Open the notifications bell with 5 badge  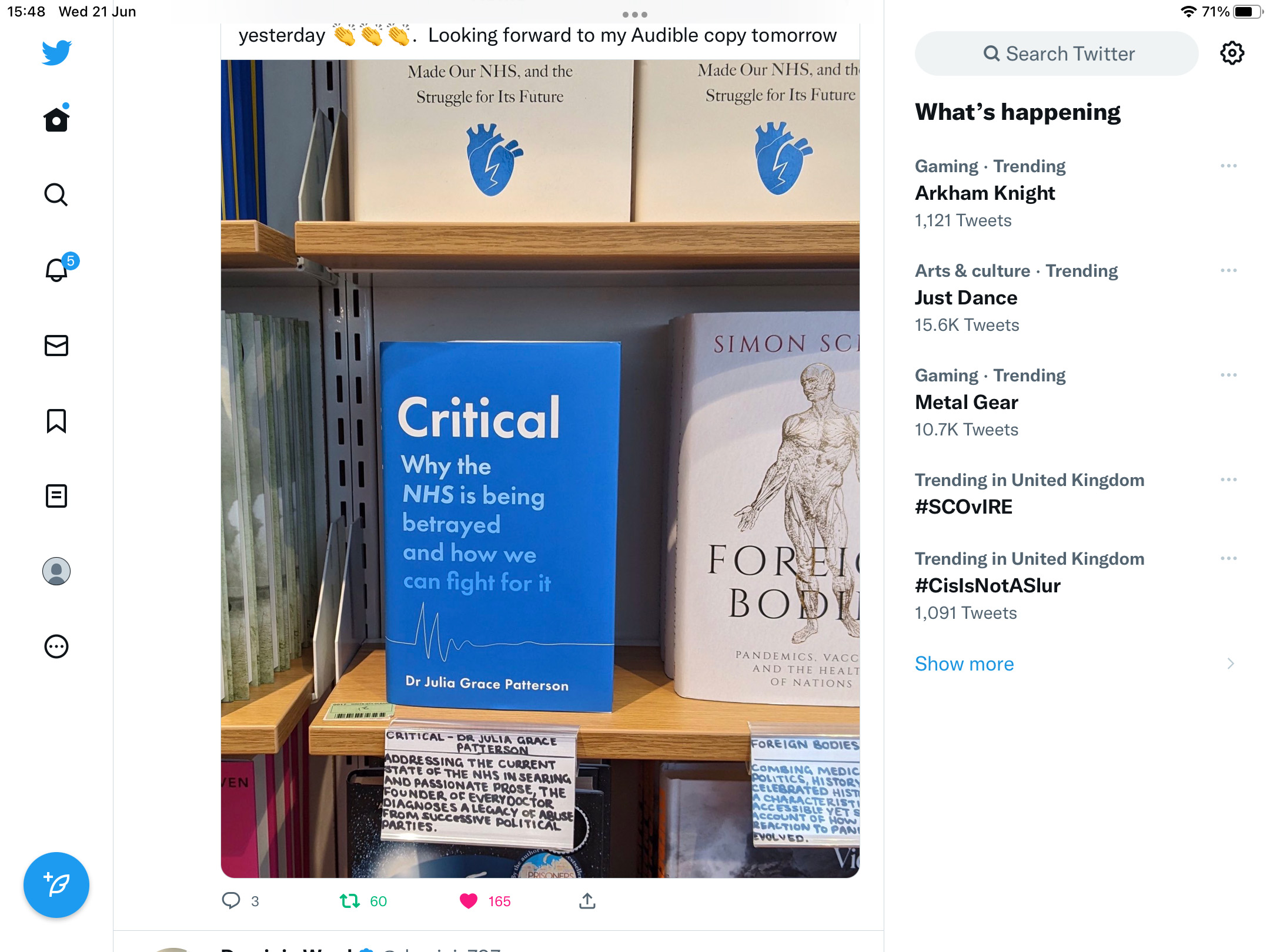[x=58, y=269]
